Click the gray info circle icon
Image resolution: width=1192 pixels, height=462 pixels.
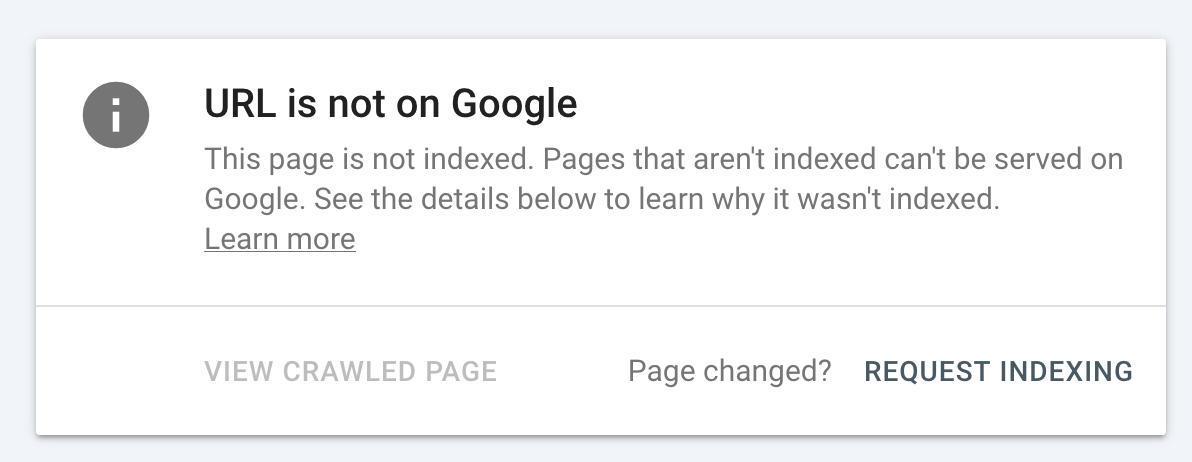[116, 115]
